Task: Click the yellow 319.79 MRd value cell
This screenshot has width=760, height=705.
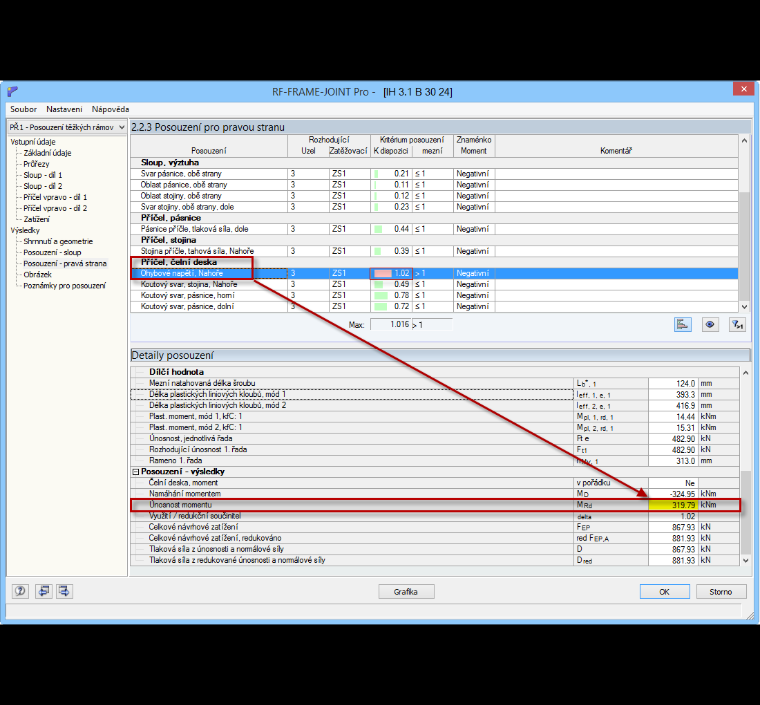Action: 673,505
